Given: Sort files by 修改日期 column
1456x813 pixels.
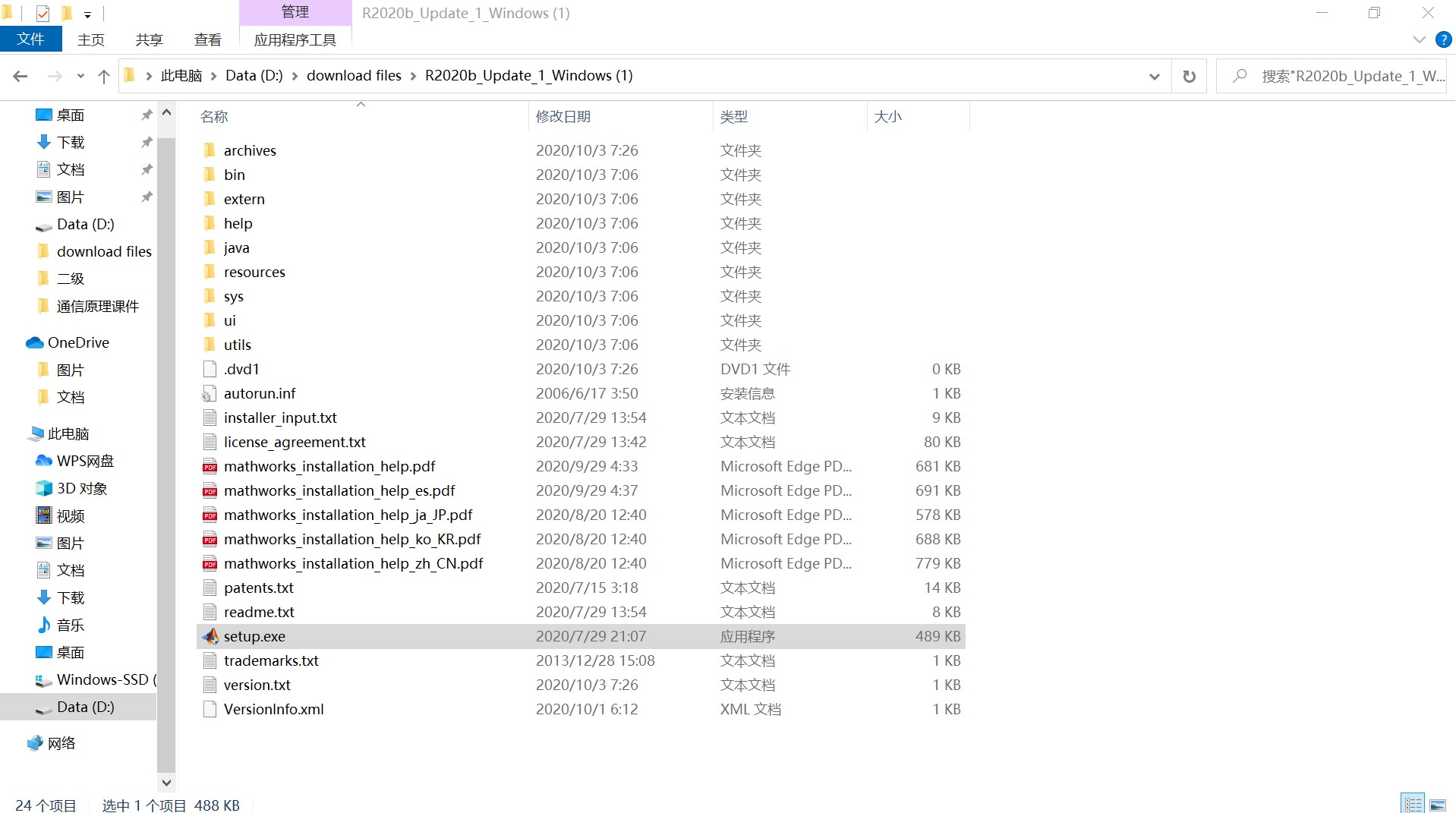Looking at the screenshot, I should point(563,117).
